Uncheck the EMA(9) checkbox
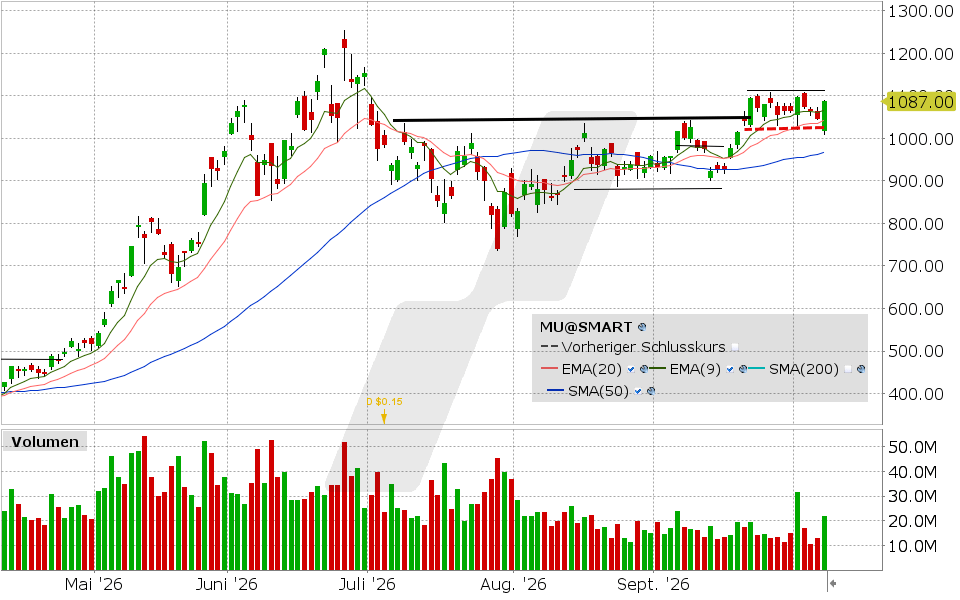Viewport: 960px width, 600px height. pos(730,369)
